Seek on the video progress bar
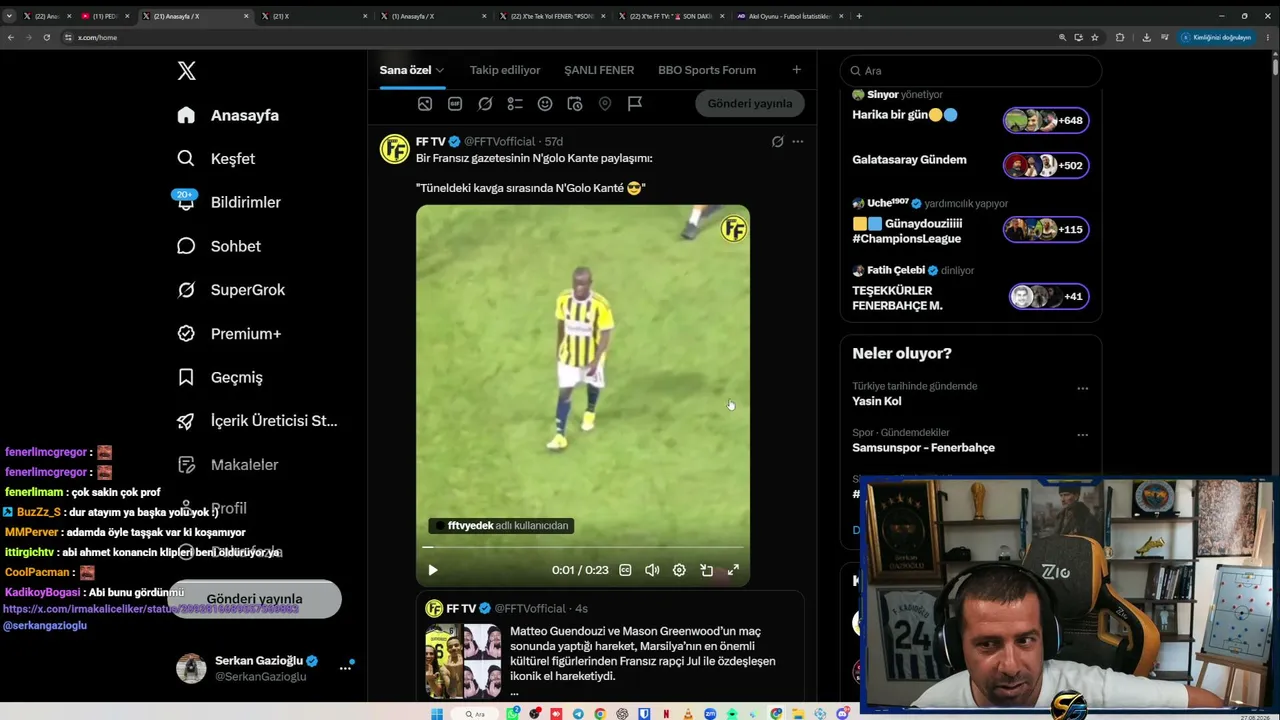Screen dimensions: 1280x720 click(583, 547)
